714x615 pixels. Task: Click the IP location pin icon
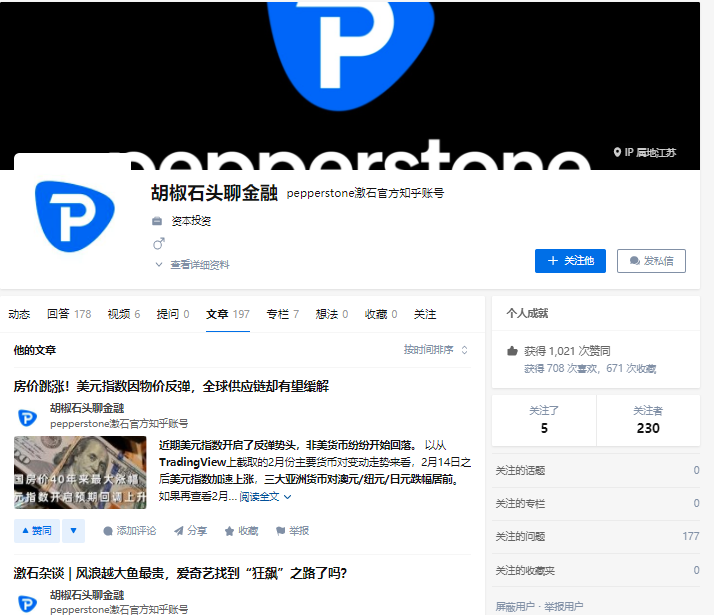[x=617, y=152]
